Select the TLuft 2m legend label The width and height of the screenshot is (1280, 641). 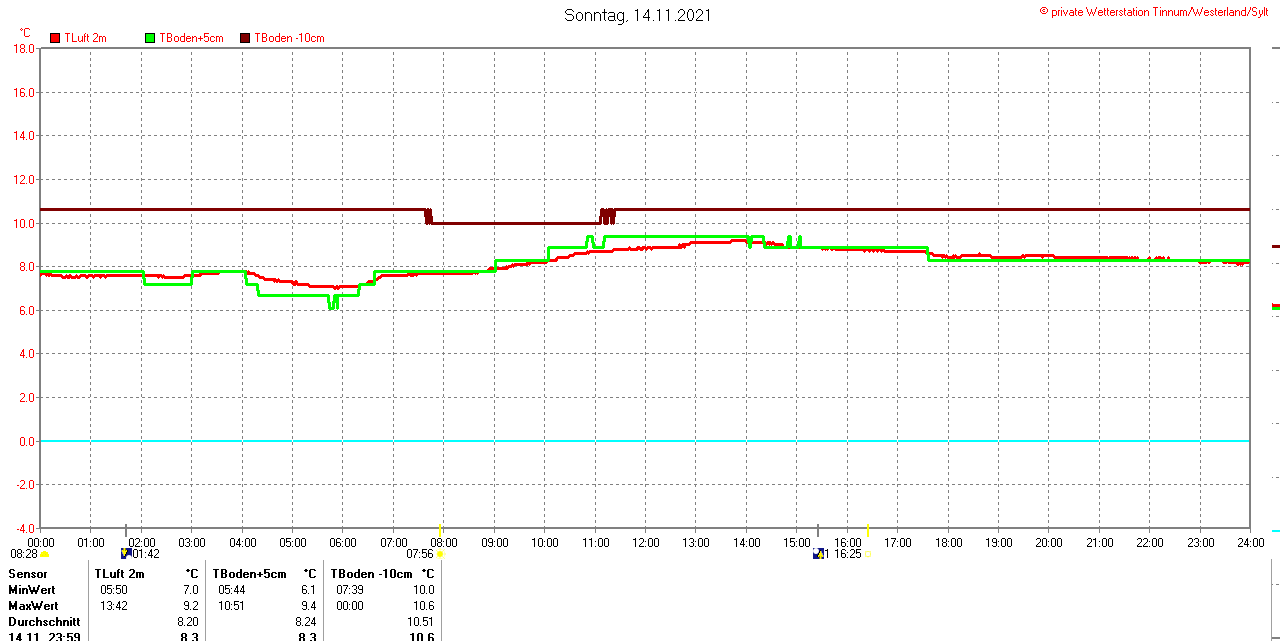coord(85,38)
